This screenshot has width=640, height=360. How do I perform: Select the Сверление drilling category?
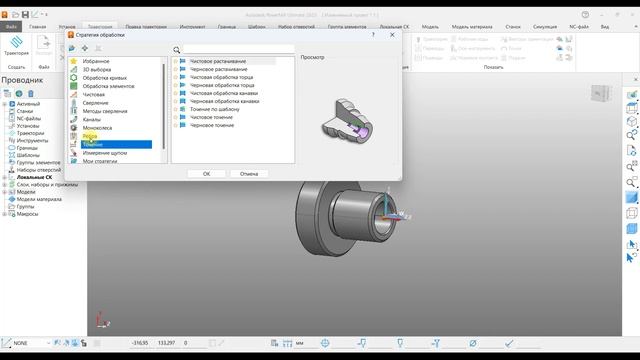point(95,103)
